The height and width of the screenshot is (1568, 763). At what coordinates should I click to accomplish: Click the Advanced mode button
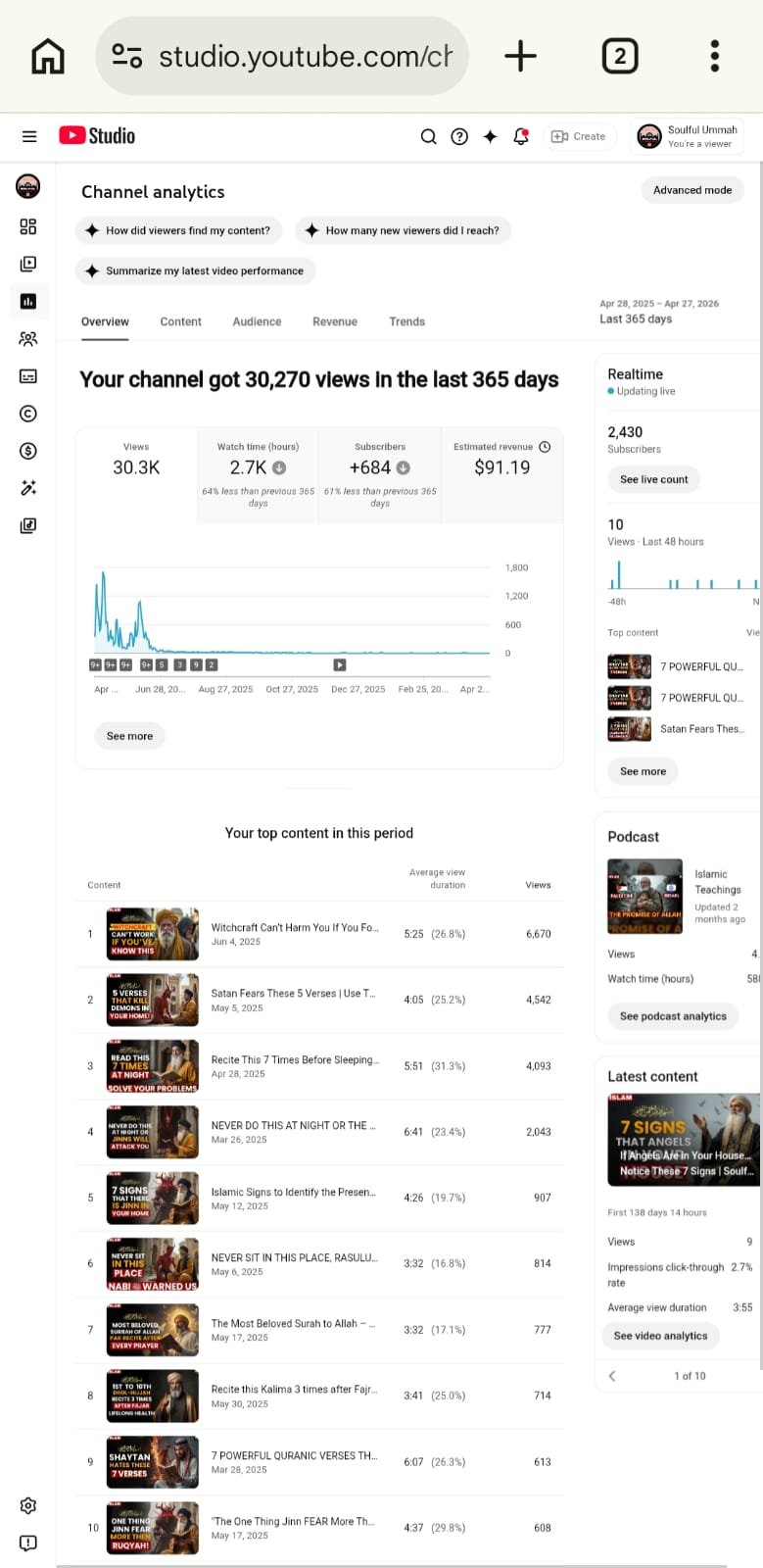[692, 190]
